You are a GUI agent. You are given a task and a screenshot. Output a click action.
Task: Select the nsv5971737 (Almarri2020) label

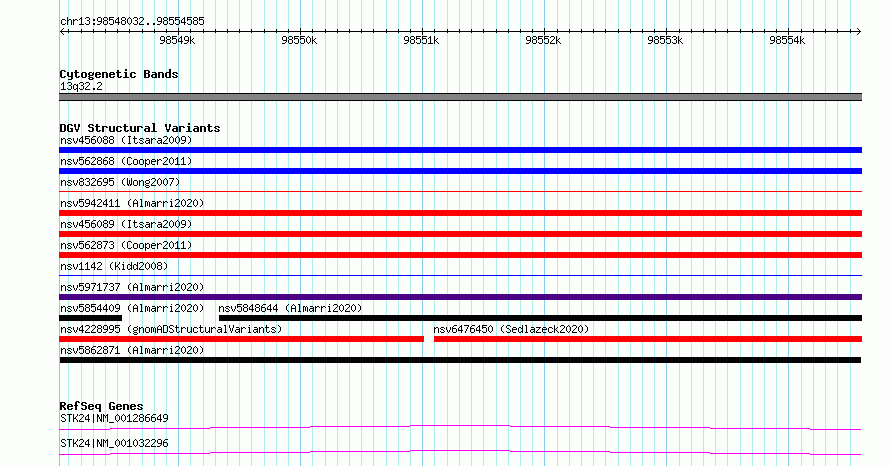[132, 287]
